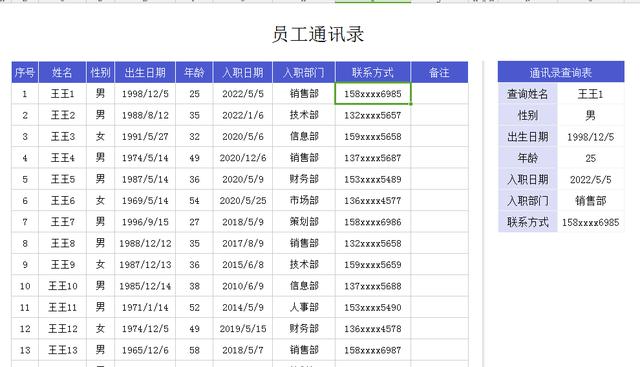Screen dimensions: 640x367
Task: Select name cell 王王12
Action: pyautogui.click(x=62, y=329)
